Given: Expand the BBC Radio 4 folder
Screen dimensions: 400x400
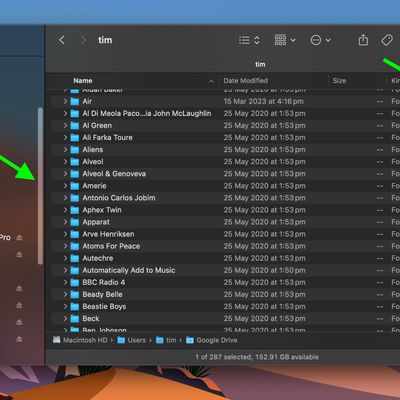Looking at the screenshot, I should [x=65, y=282].
